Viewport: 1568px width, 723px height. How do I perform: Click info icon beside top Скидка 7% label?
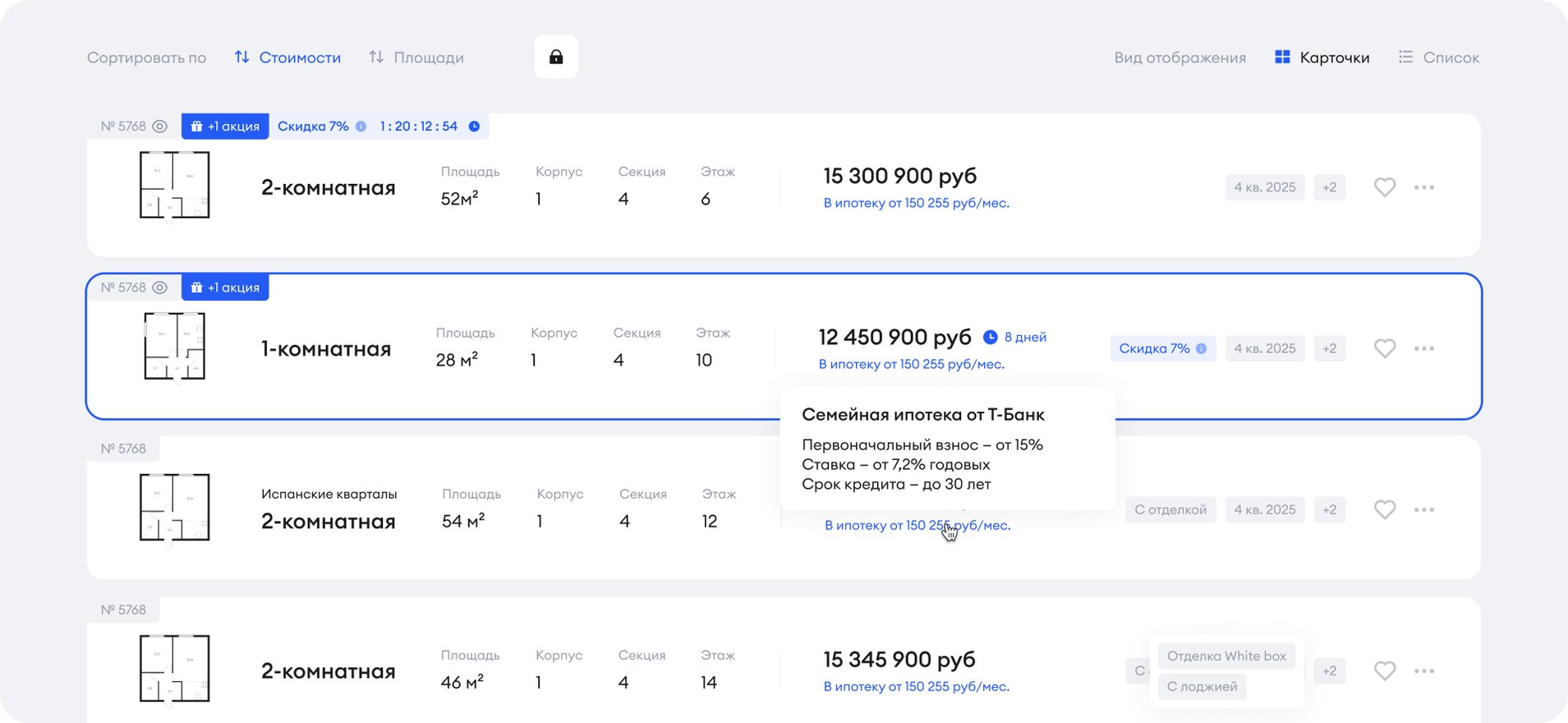point(361,127)
